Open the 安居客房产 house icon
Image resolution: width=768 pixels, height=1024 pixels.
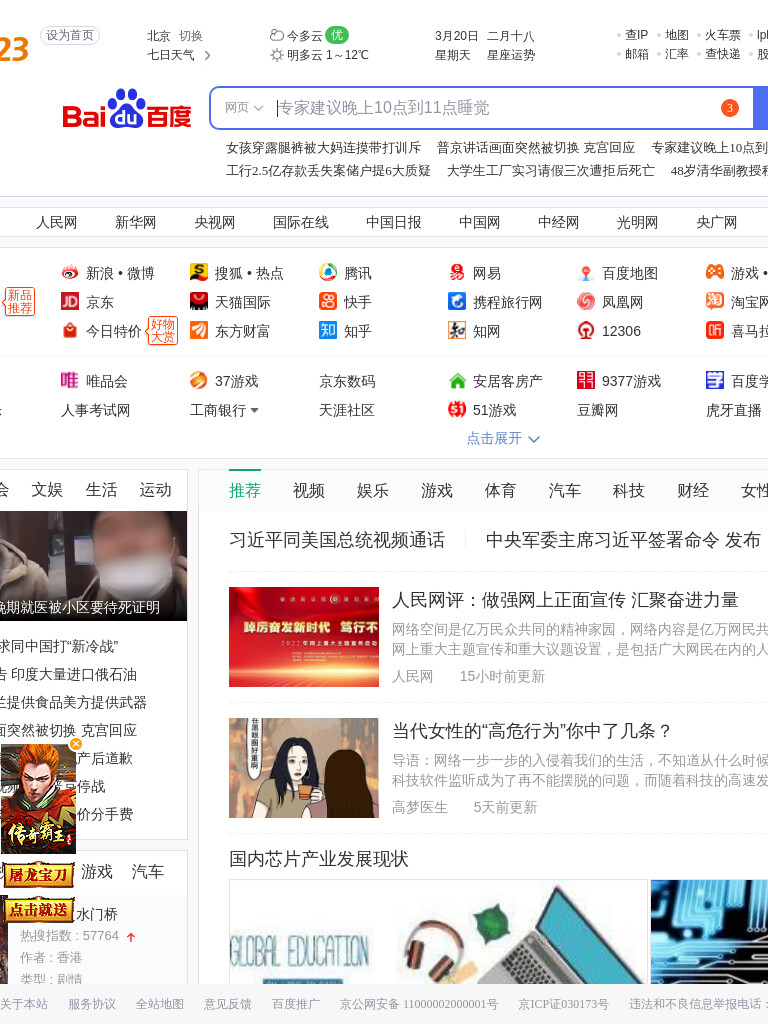click(x=457, y=380)
